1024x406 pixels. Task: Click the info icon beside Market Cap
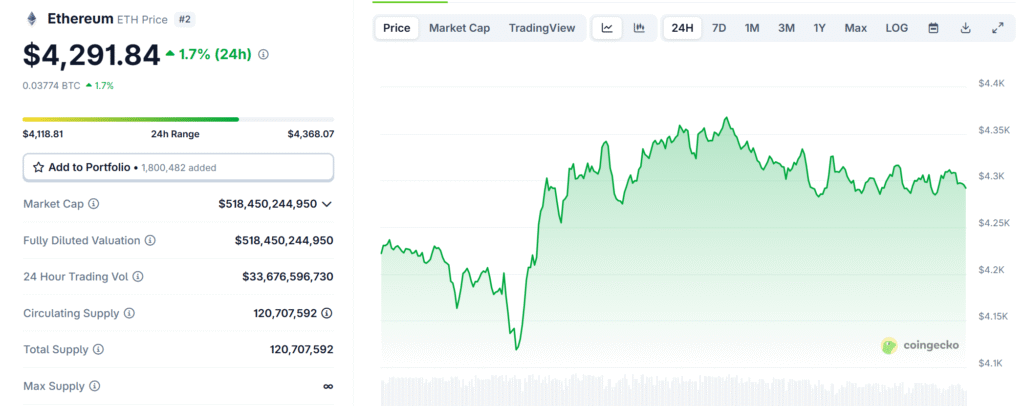click(x=94, y=204)
